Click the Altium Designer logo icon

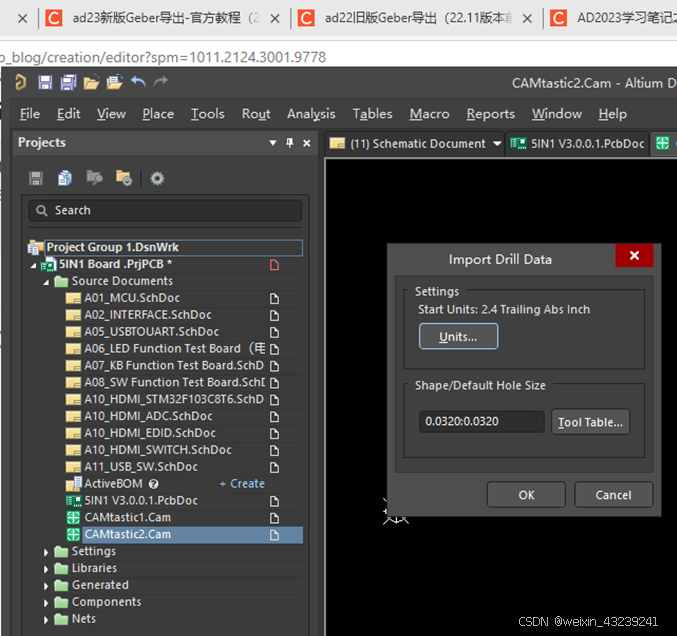[x=20, y=82]
